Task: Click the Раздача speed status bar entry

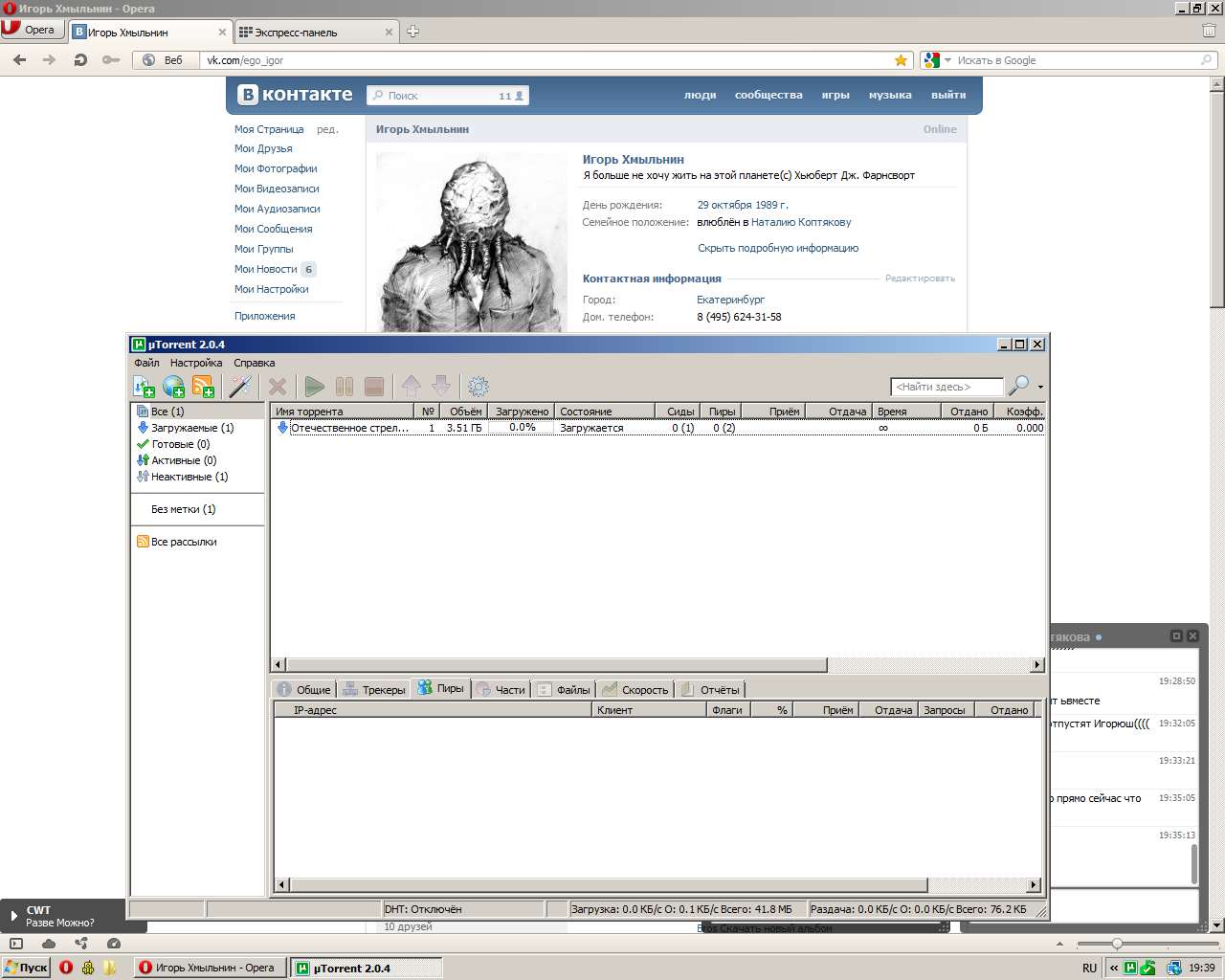Action: [921, 909]
